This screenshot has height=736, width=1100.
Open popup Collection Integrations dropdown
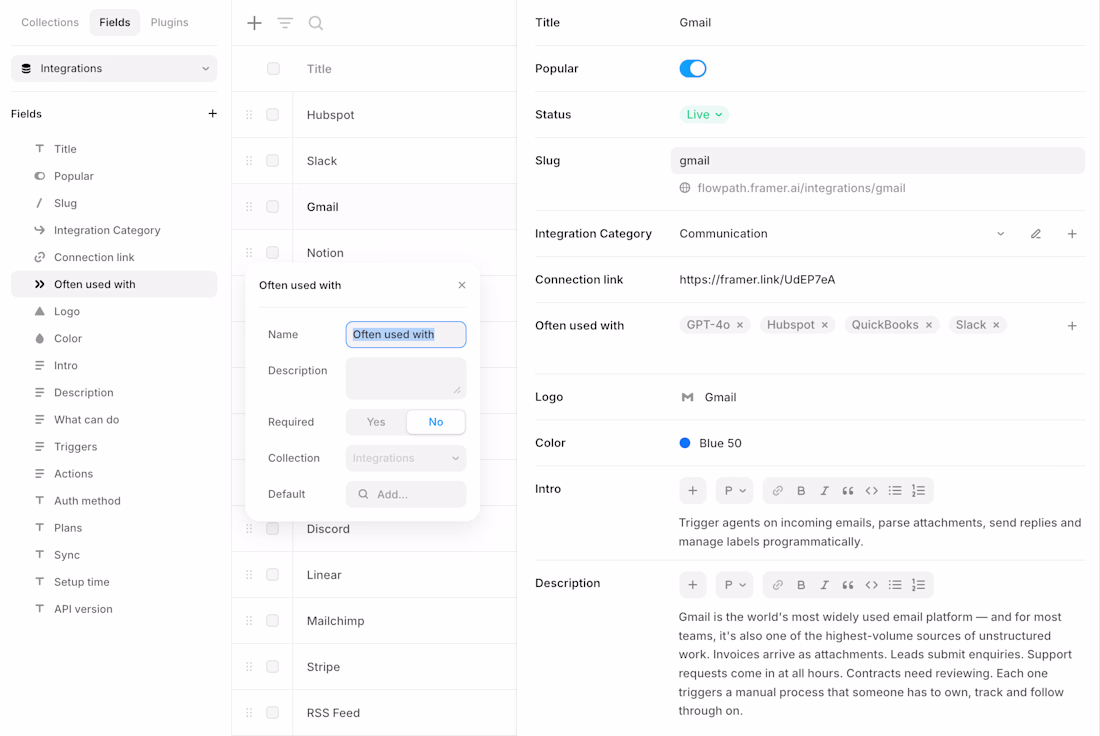coord(405,458)
